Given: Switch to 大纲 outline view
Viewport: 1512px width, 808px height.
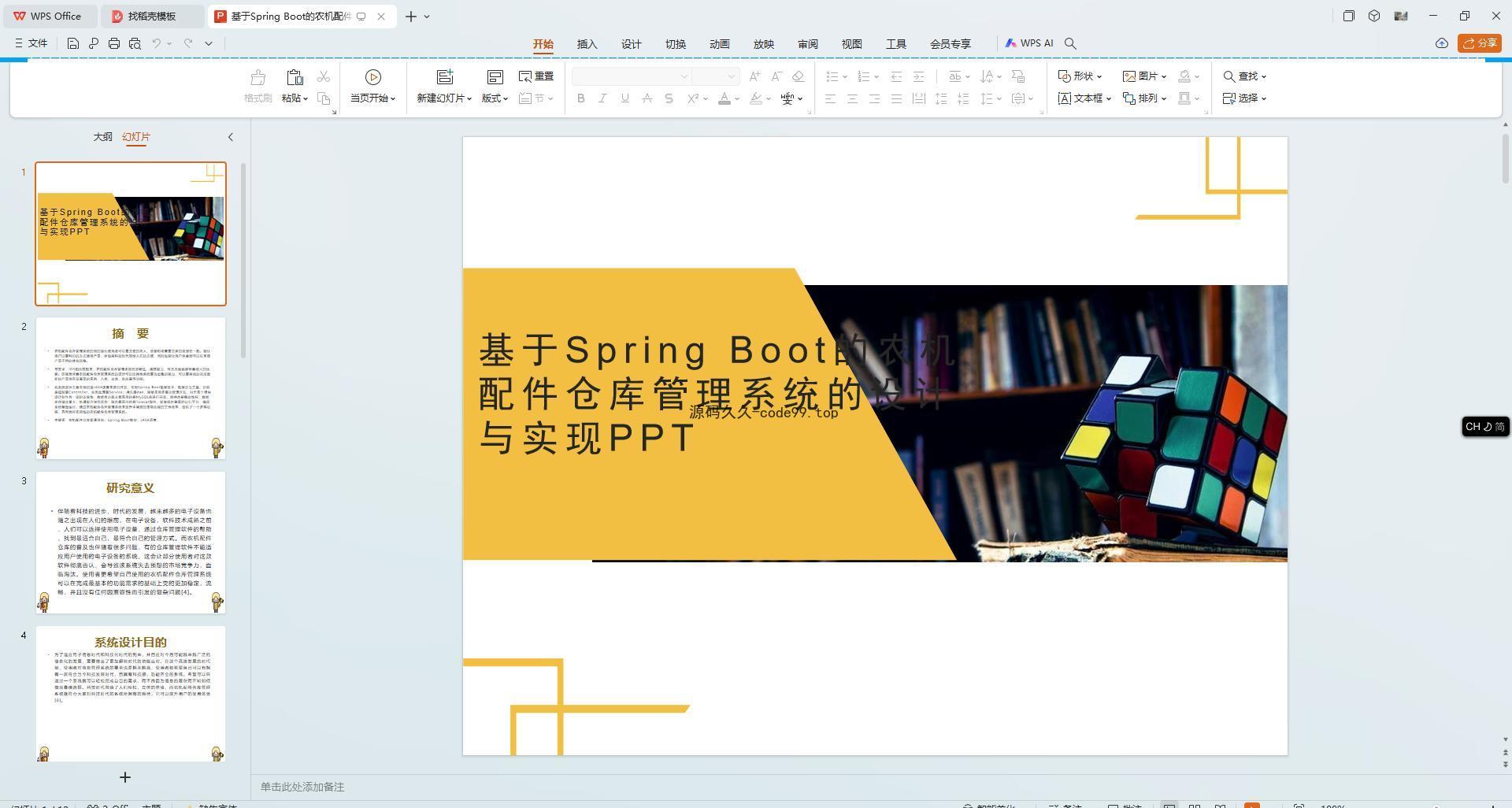Looking at the screenshot, I should pyautogui.click(x=102, y=137).
